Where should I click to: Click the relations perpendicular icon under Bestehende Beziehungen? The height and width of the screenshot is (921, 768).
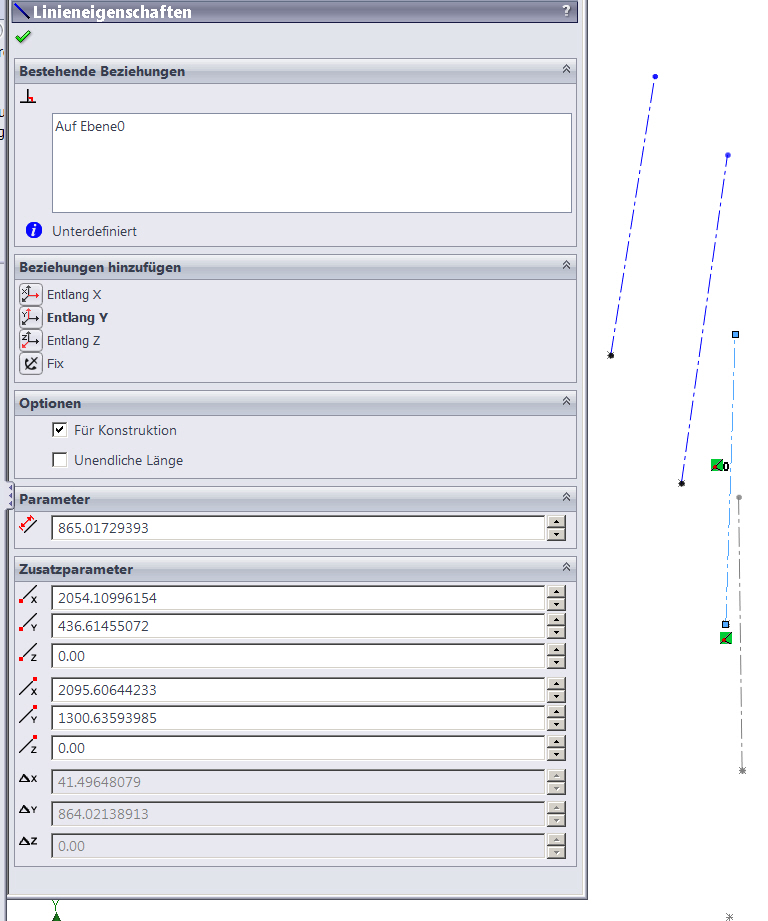[x=28, y=96]
